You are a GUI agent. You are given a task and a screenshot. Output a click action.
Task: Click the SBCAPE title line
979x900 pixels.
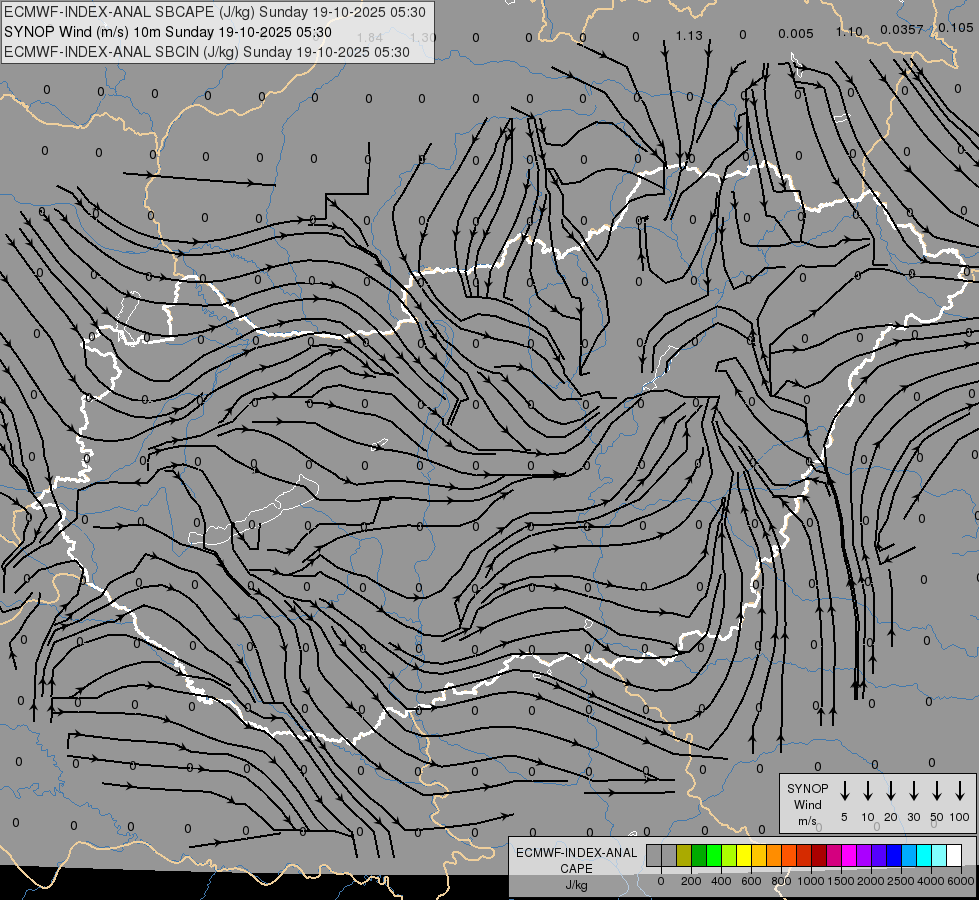215,12
